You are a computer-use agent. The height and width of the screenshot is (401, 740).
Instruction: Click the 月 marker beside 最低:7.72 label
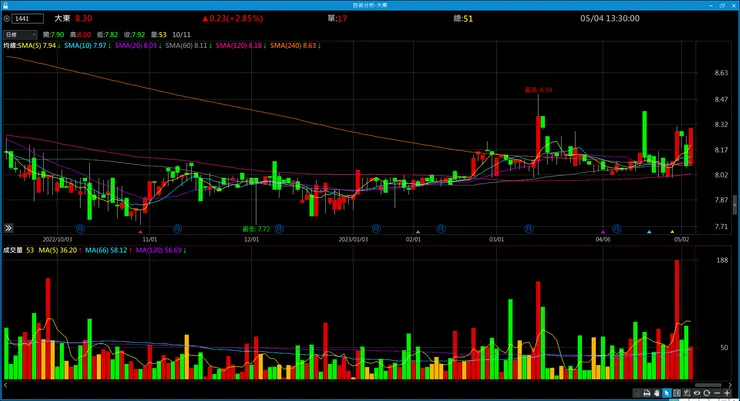point(279,229)
